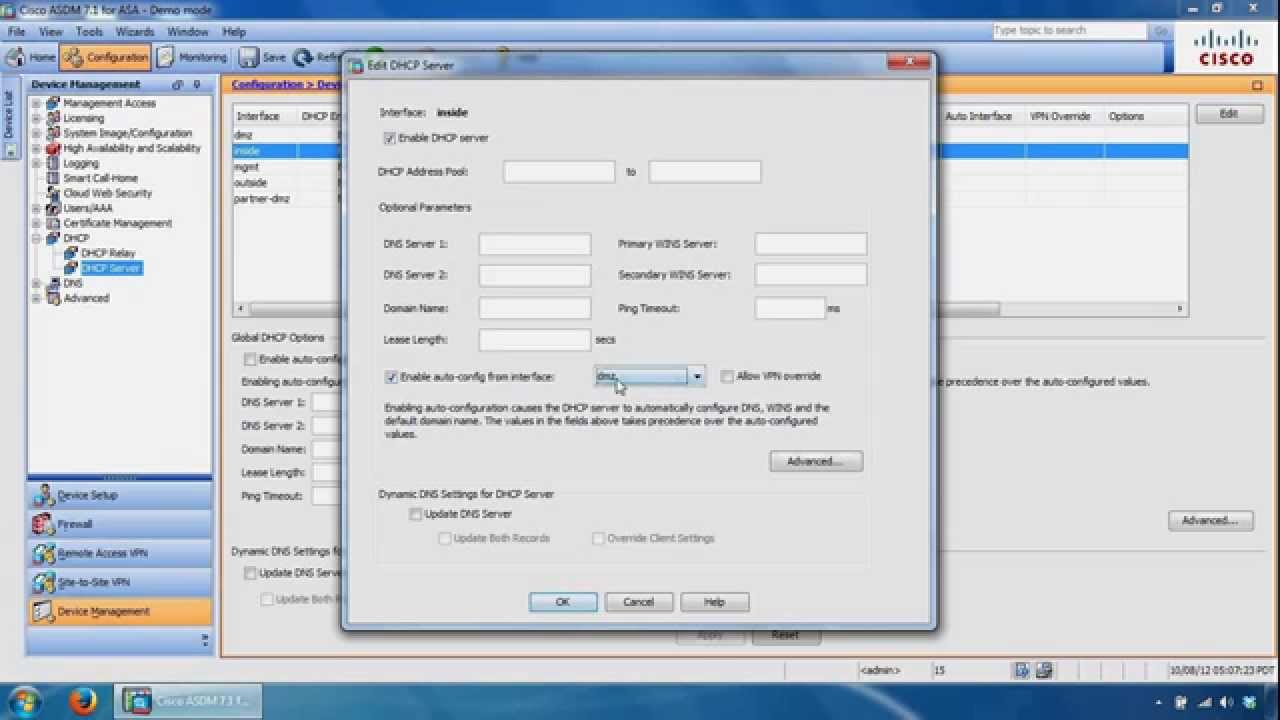
Task: Open the Home view in toolbar
Action: pyautogui.click(x=30, y=57)
